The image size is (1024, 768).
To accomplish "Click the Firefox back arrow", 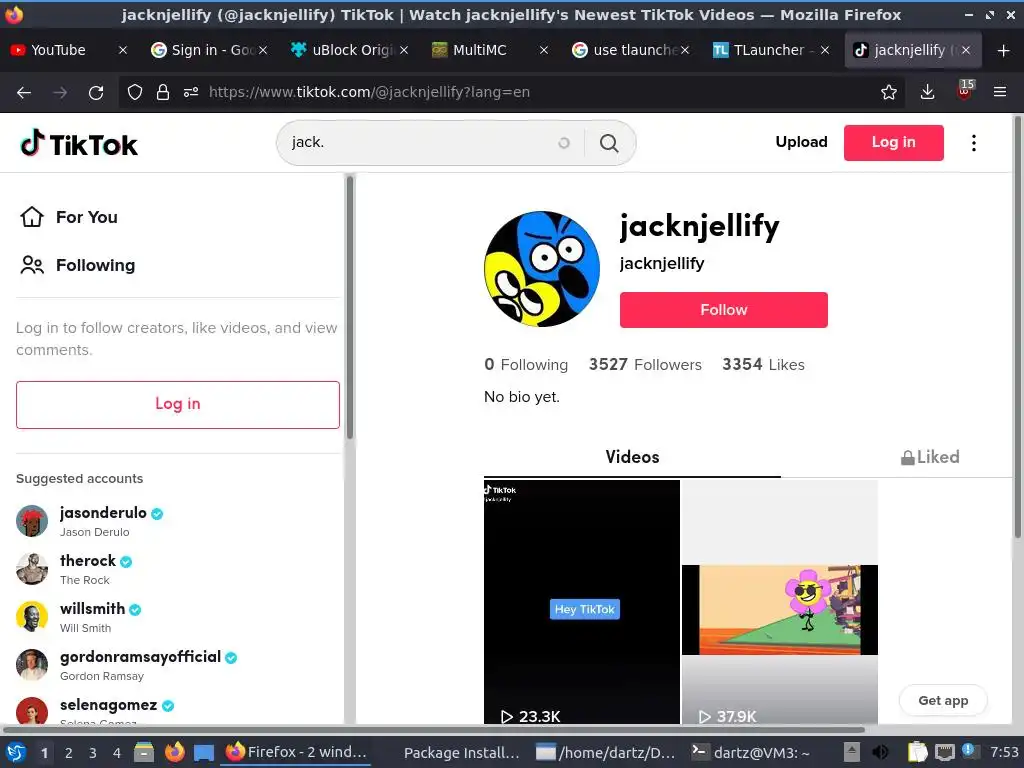I will (x=24, y=93).
